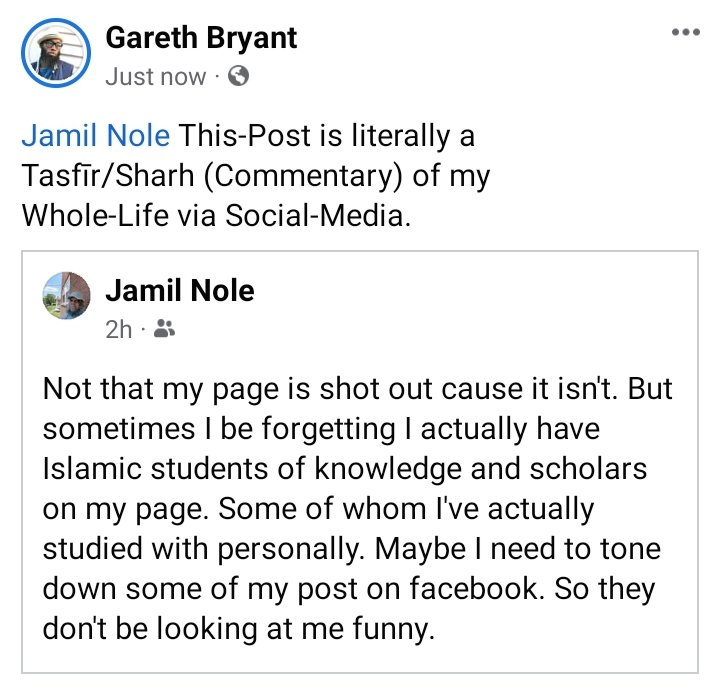Open the three-dot post options menu
This screenshot has height=696, width=720.
click(x=686, y=32)
